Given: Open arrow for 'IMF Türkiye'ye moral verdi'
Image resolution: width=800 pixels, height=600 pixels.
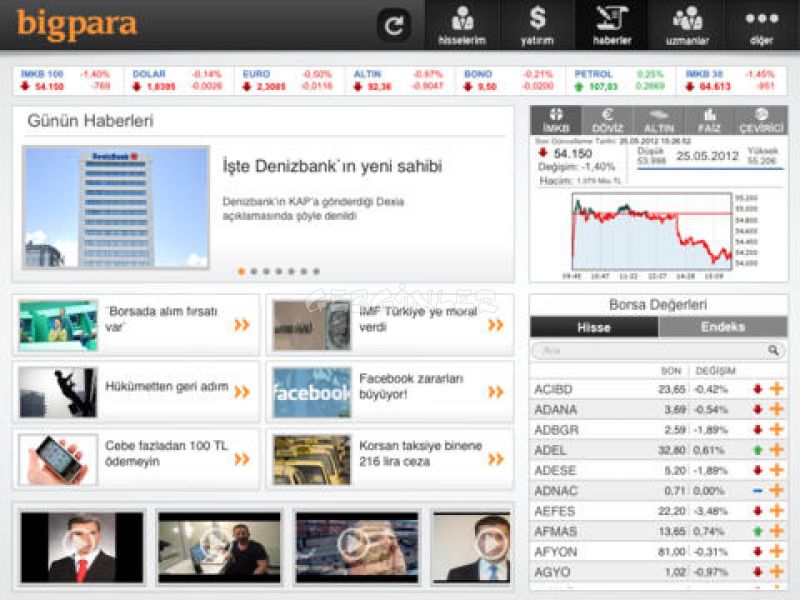Looking at the screenshot, I should point(495,325).
